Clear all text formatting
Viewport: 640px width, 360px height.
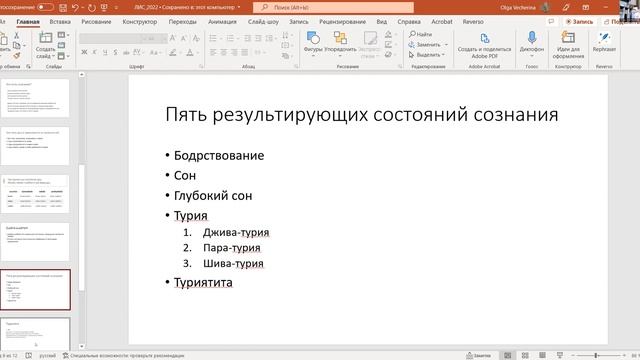pos(196,38)
